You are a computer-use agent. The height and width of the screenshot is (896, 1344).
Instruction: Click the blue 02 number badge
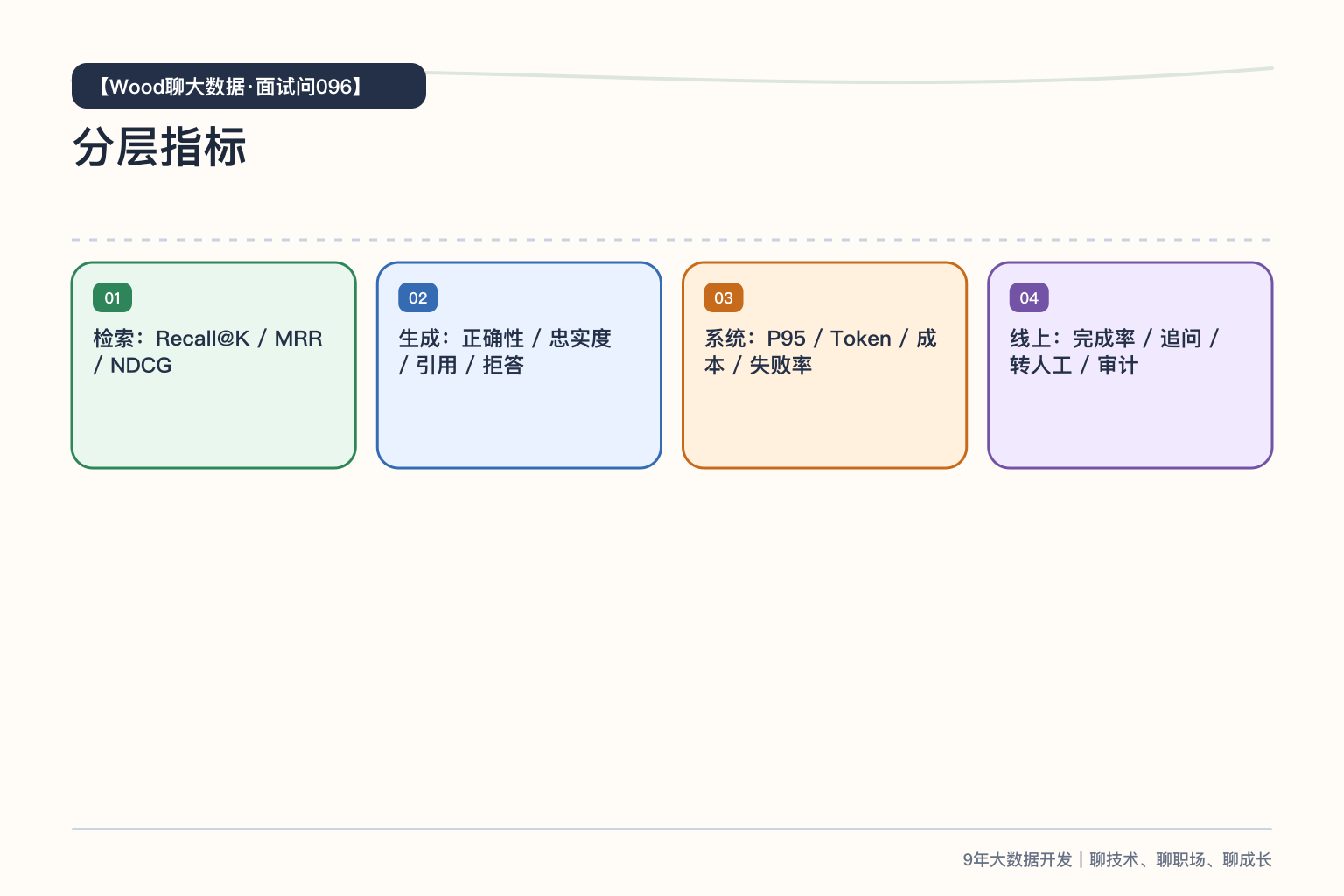[417, 297]
